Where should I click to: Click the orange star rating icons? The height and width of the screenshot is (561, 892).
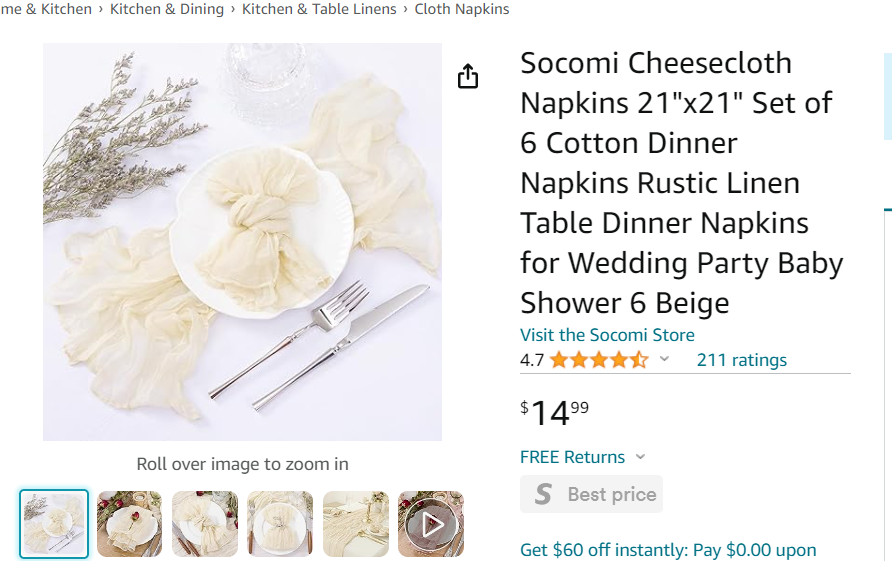(598, 360)
